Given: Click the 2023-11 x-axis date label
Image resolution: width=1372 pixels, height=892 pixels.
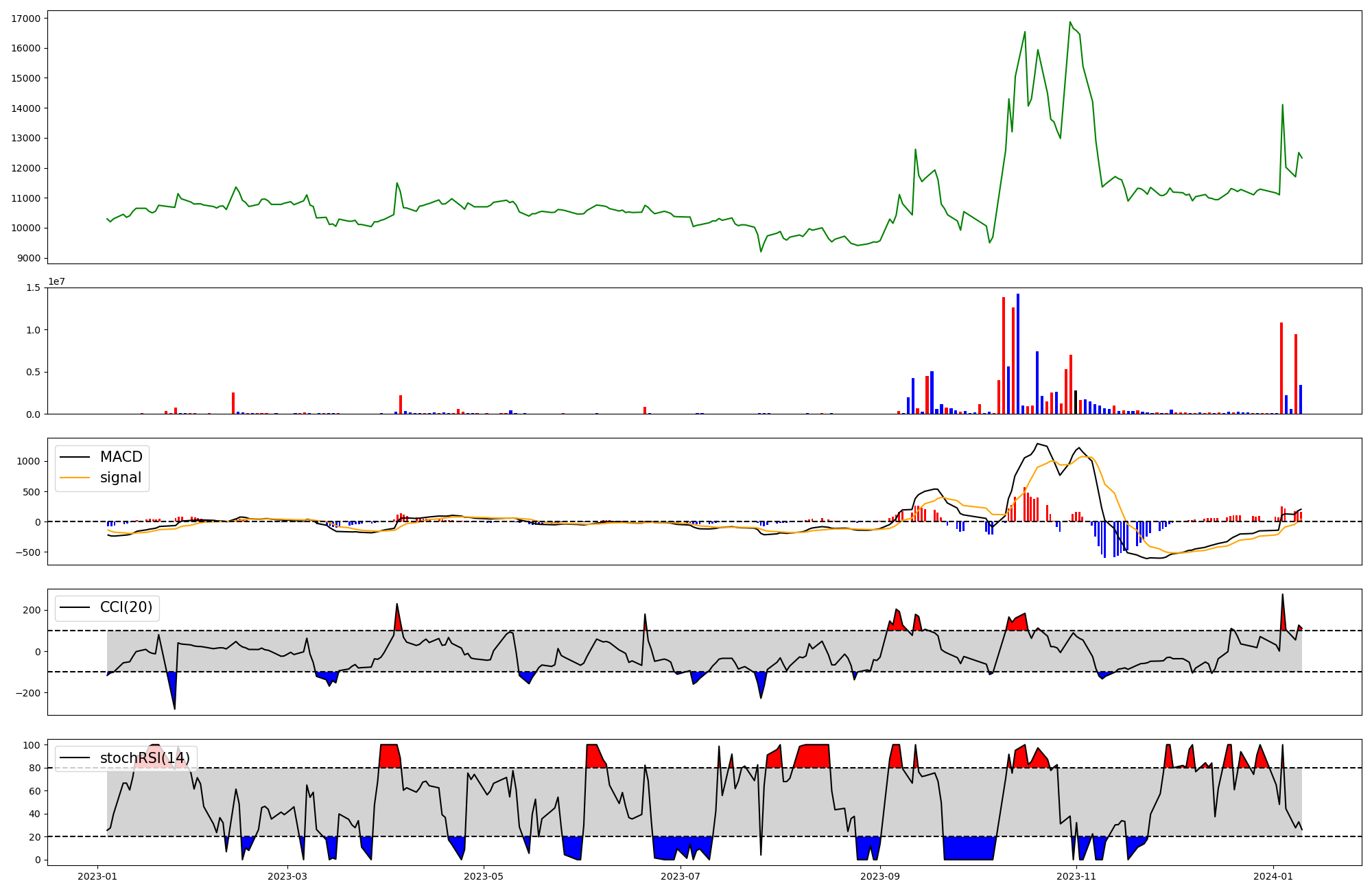Looking at the screenshot, I should click(x=1076, y=876).
